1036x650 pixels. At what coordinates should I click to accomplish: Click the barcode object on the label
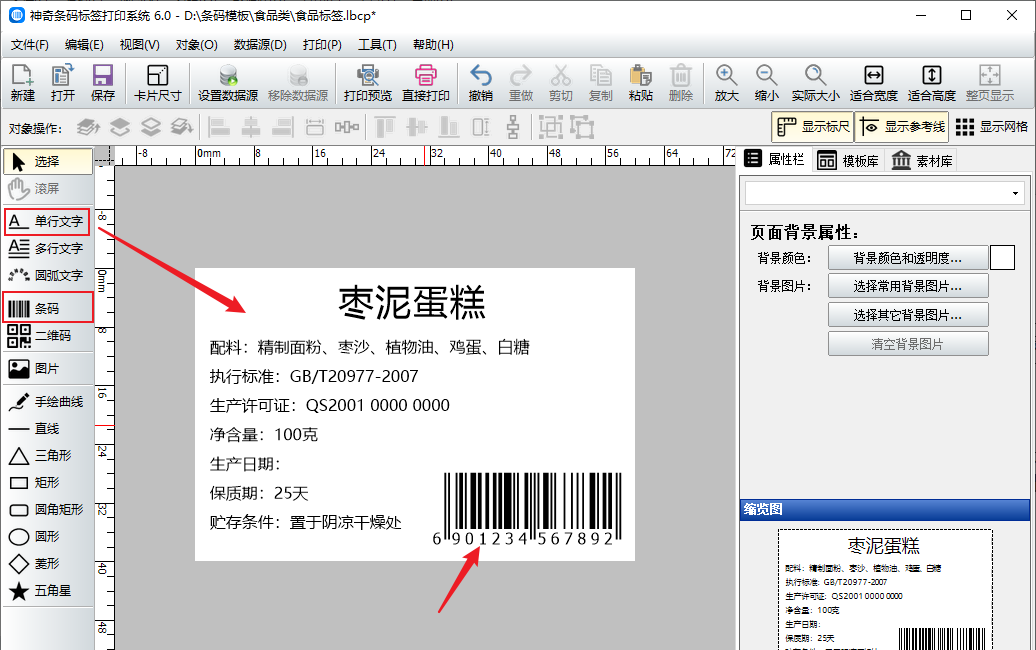coord(529,509)
